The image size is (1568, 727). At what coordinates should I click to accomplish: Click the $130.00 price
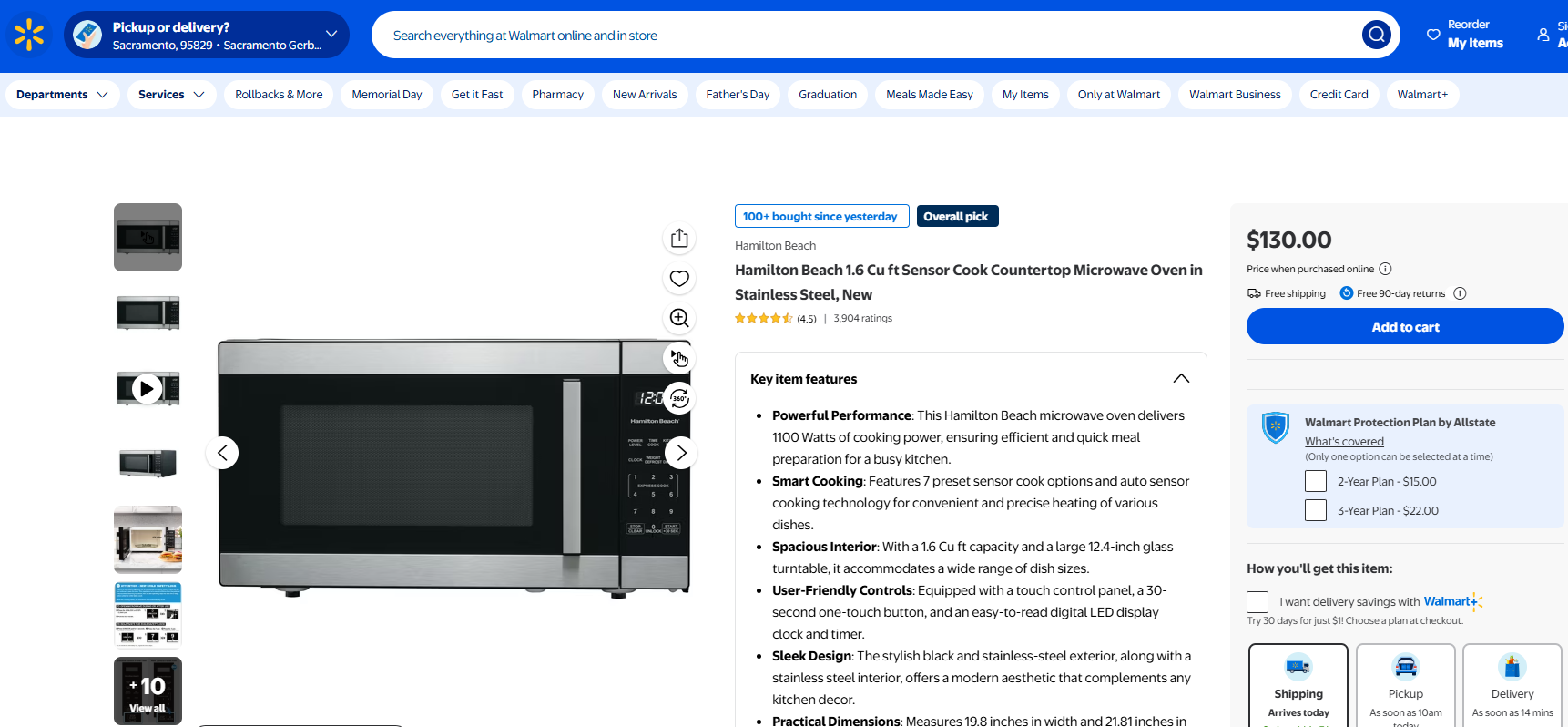[1288, 240]
